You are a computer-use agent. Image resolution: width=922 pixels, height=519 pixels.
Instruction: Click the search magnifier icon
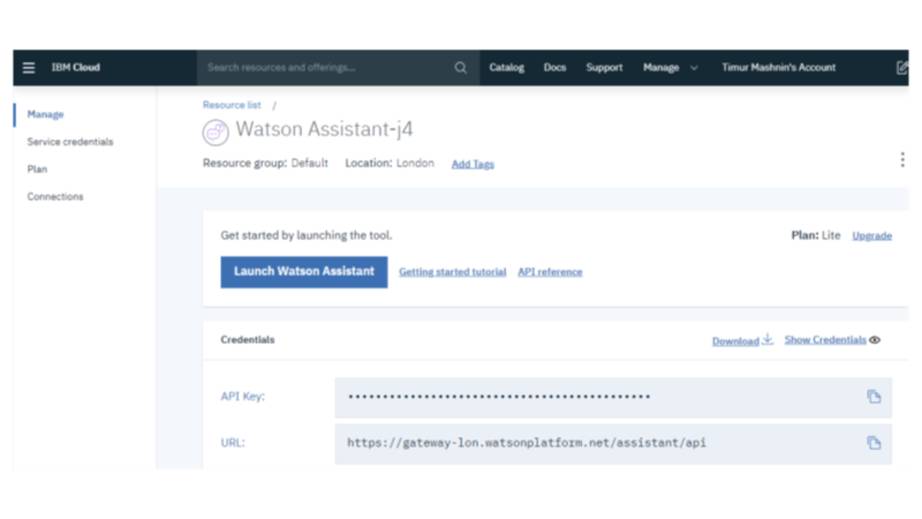click(460, 68)
